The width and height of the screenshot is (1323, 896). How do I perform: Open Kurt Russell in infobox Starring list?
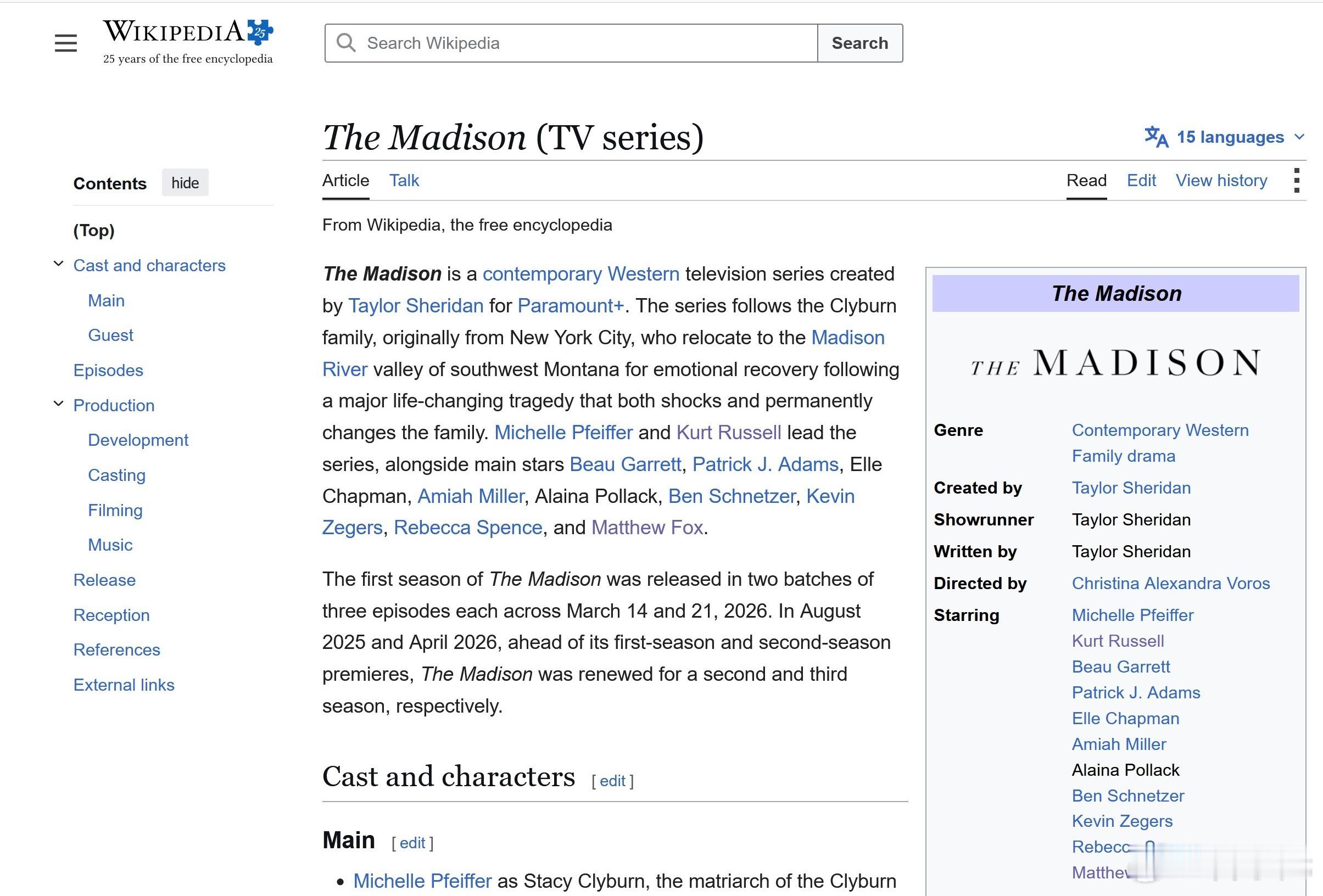tap(1118, 641)
